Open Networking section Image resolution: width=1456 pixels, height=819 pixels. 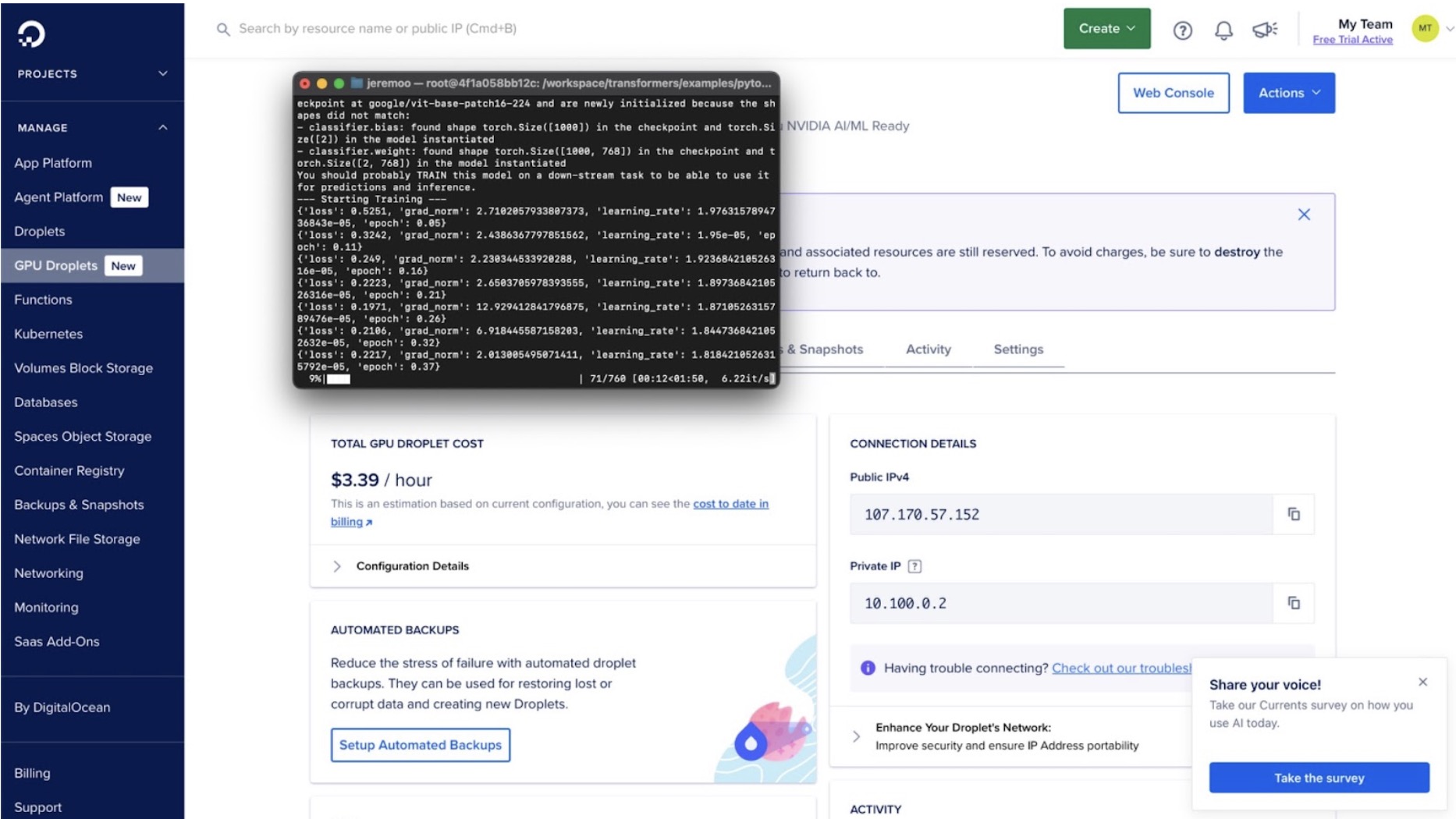coord(48,573)
